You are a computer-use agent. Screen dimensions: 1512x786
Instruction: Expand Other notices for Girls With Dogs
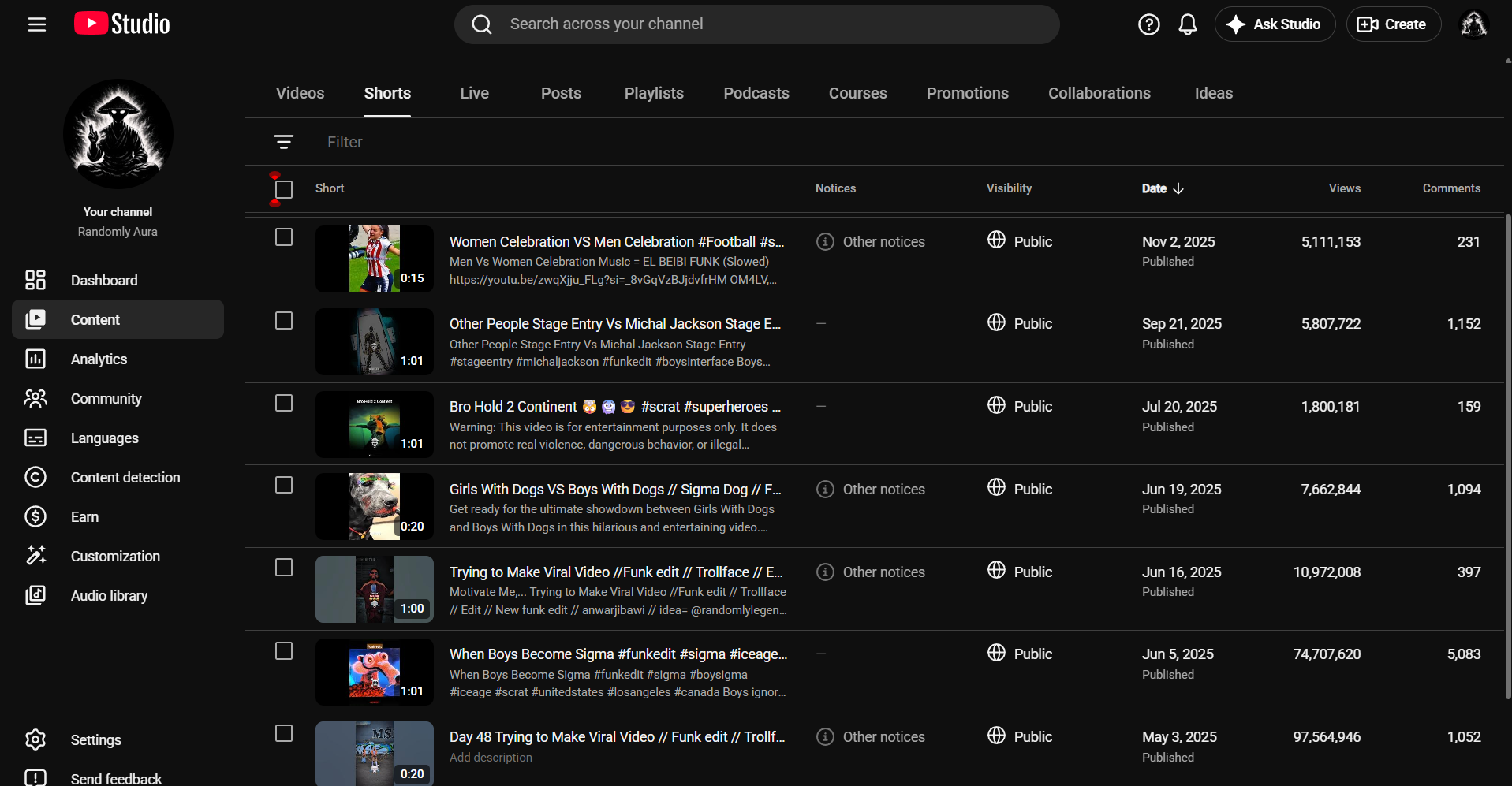click(871, 489)
